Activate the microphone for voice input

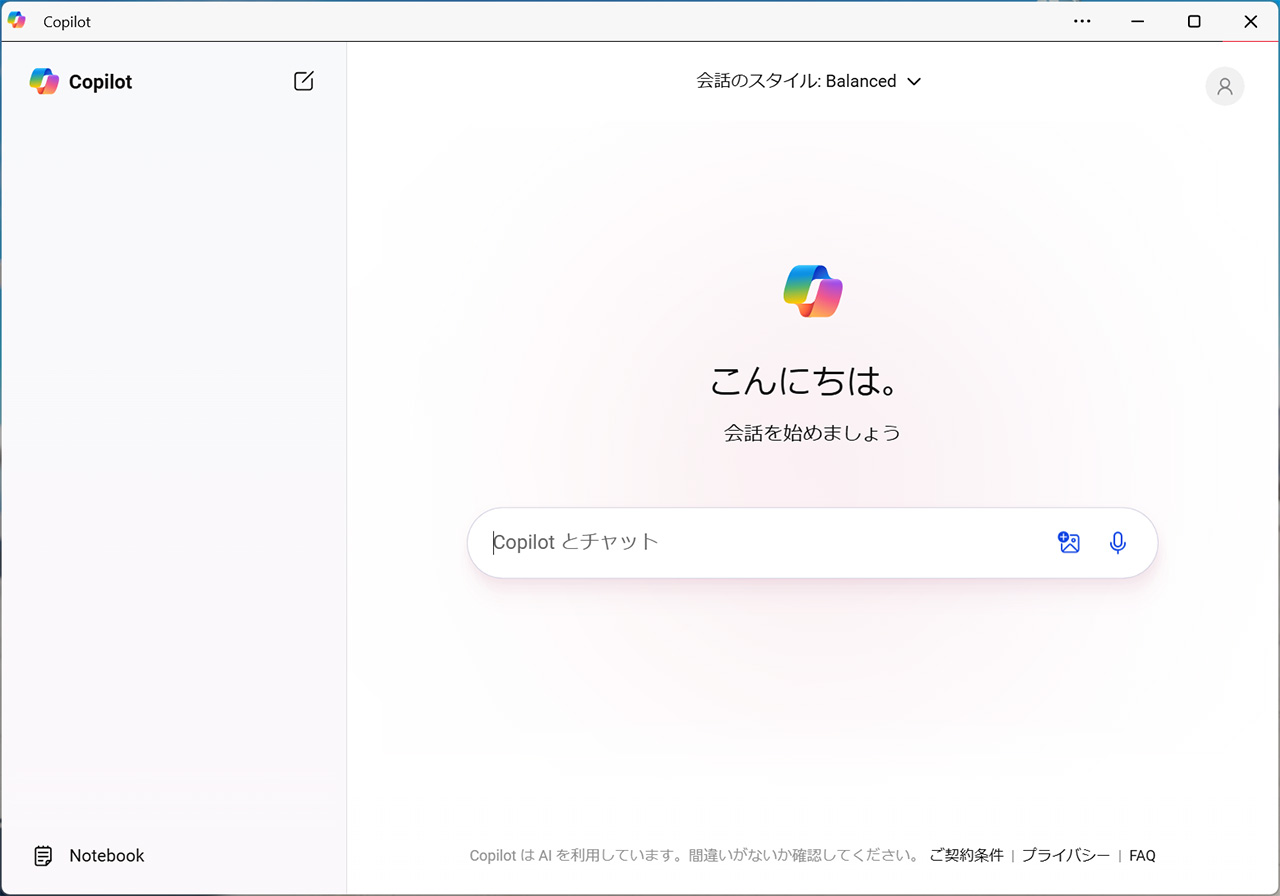coord(1118,542)
